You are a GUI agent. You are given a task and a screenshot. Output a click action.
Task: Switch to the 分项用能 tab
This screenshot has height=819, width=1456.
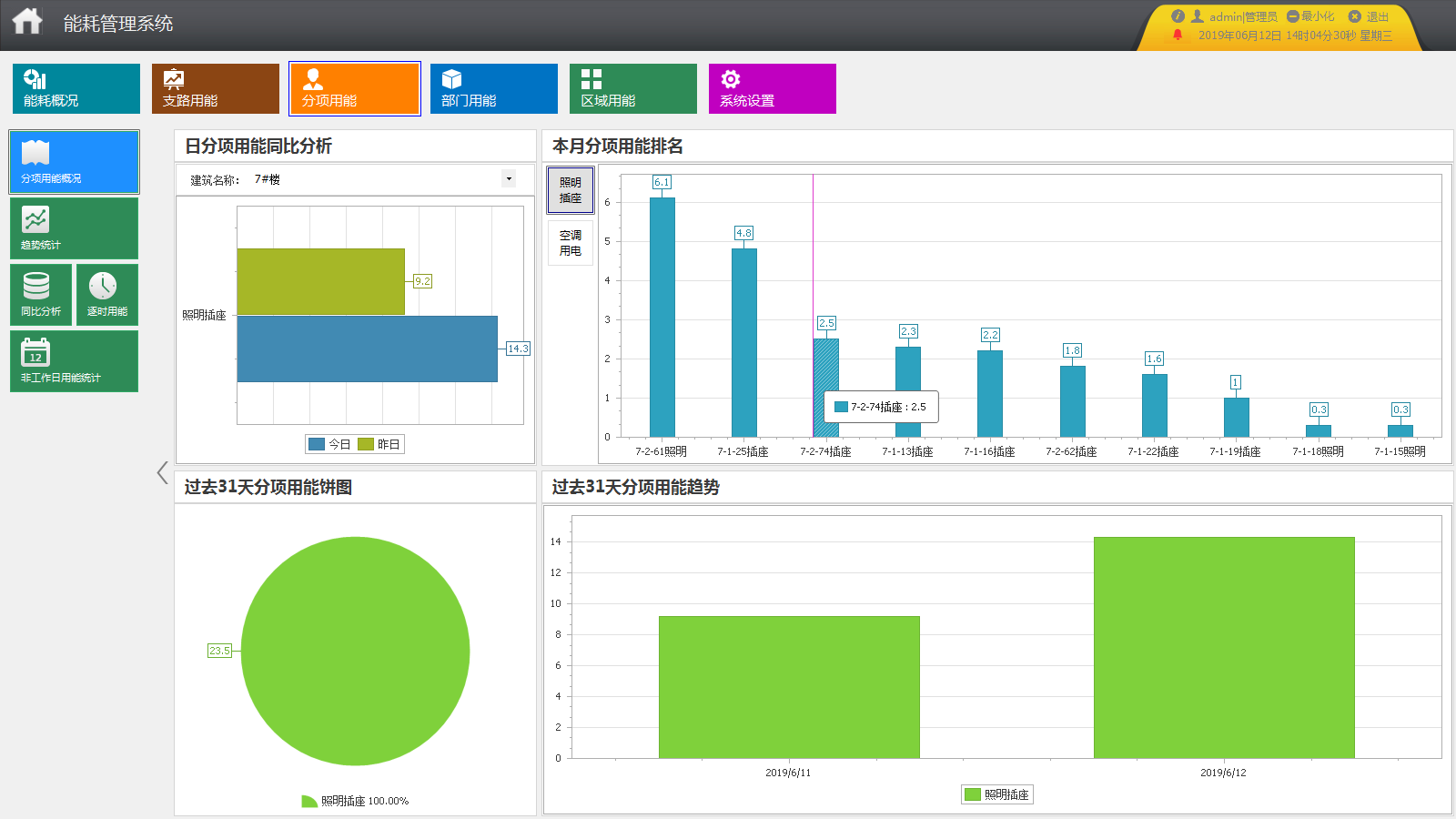pos(355,88)
